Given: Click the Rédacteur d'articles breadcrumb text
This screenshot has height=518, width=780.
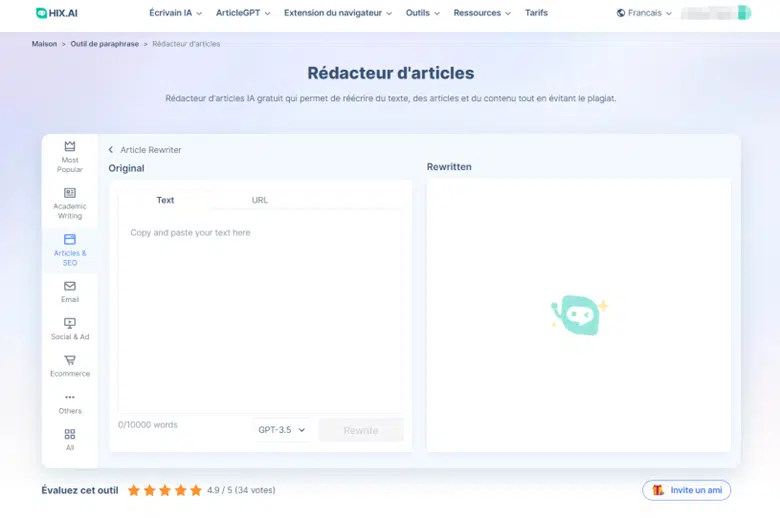Looking at the screenshot, I should click(186, 44).
